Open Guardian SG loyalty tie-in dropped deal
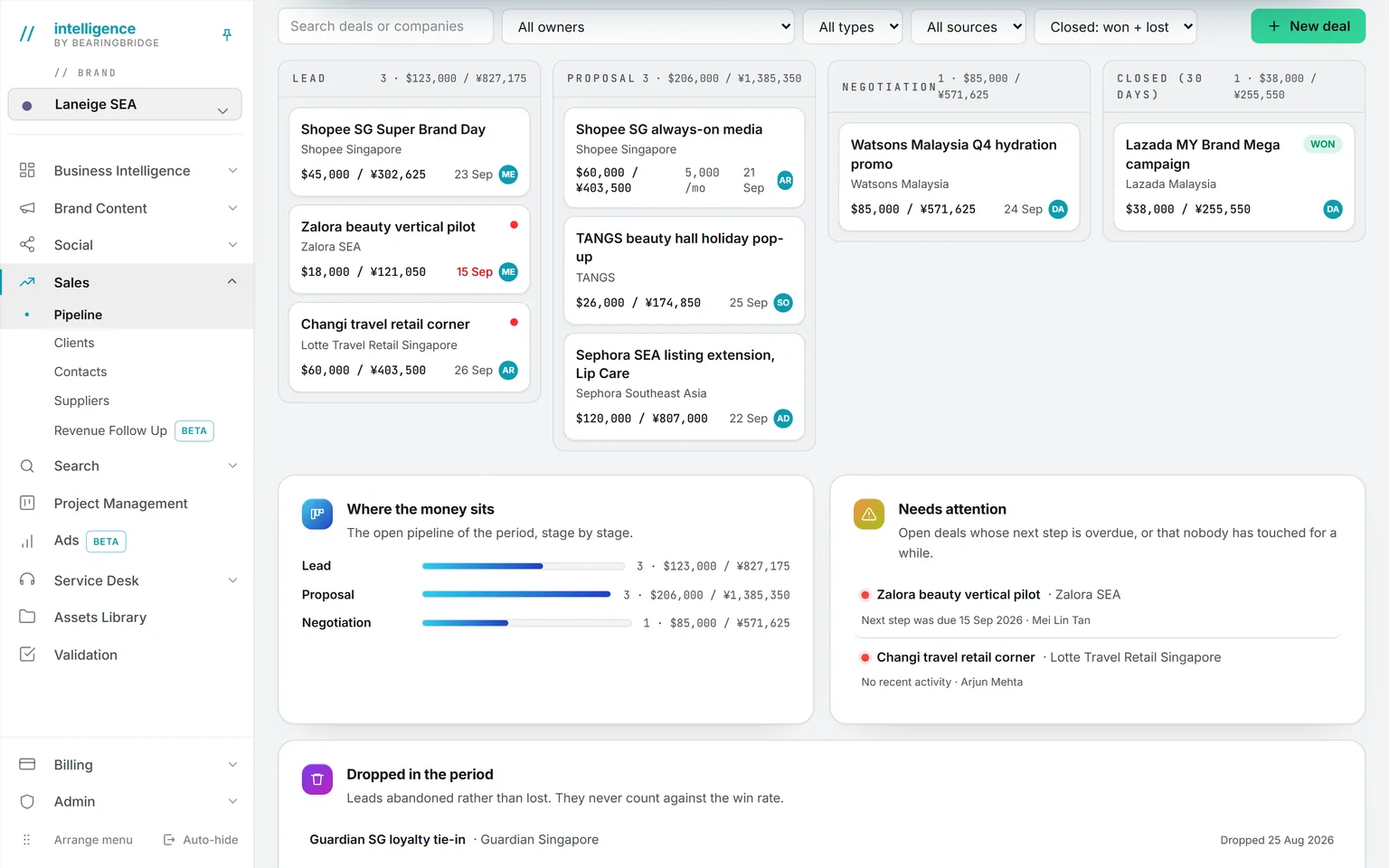The width and height of the screenshot is (1389, 868). tap(387, 839)
